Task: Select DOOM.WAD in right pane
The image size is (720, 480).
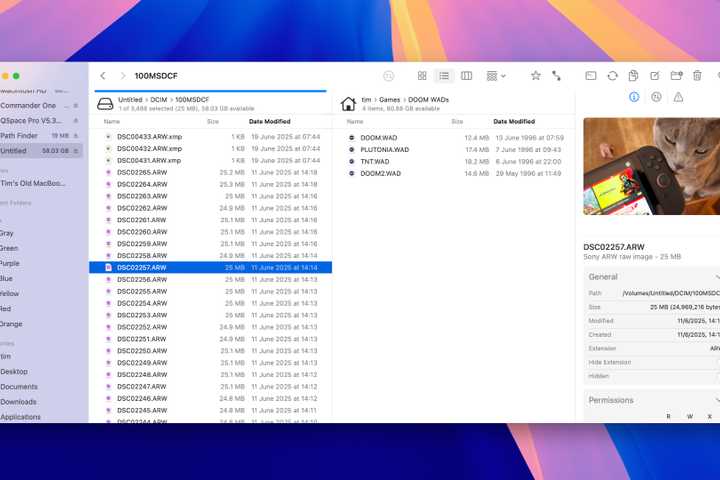Action: (x=455, y=138)
